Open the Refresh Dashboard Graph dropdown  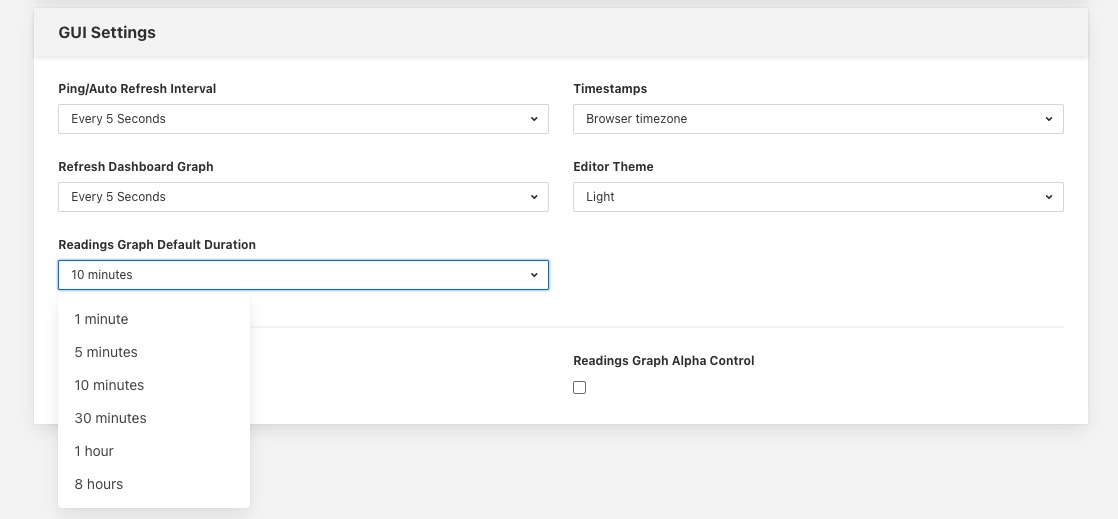point(303,197)
